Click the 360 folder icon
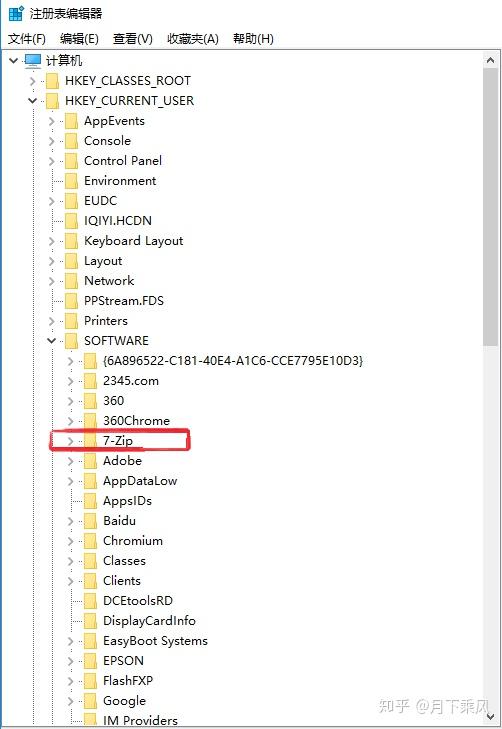Image resolution: width=502 pixels, height=729 pixels. pyautogui.click(x=91, y=401)
